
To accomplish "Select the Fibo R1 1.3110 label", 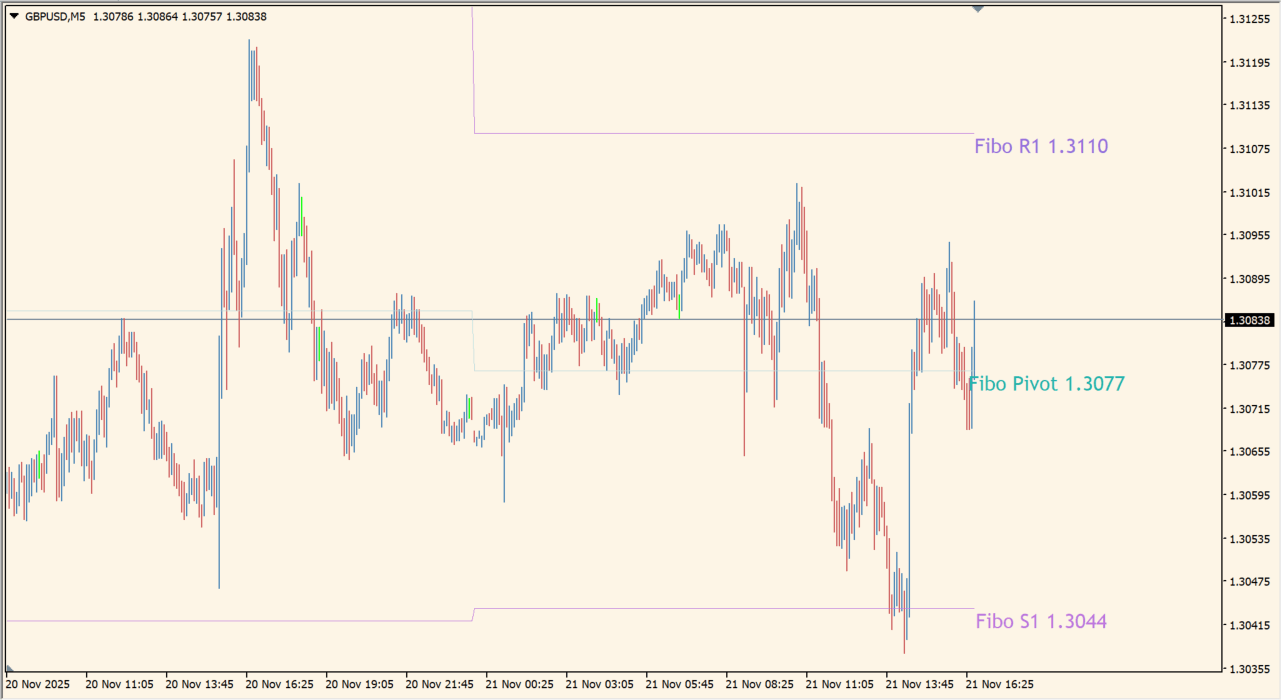I will tap(1041, 147).
